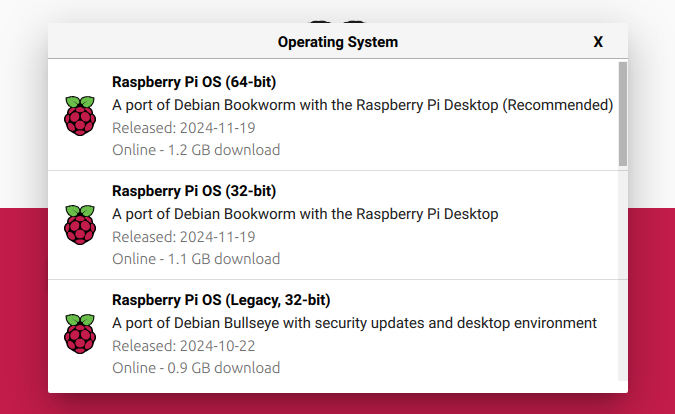Click the red background outside the dialog
675x414 pixels.
pos(24,310)
